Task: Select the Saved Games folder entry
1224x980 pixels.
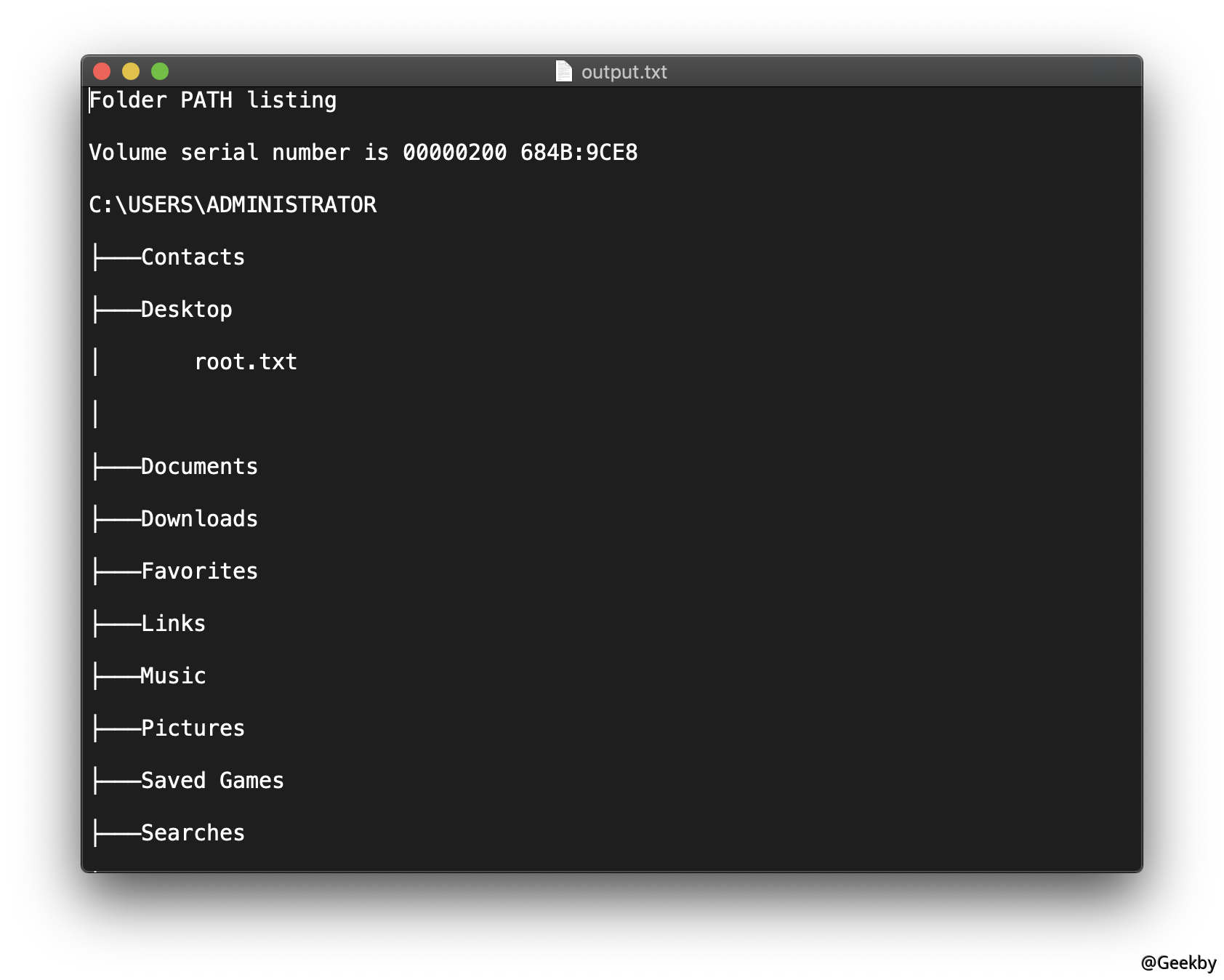Action: click(x=212, y=780)
